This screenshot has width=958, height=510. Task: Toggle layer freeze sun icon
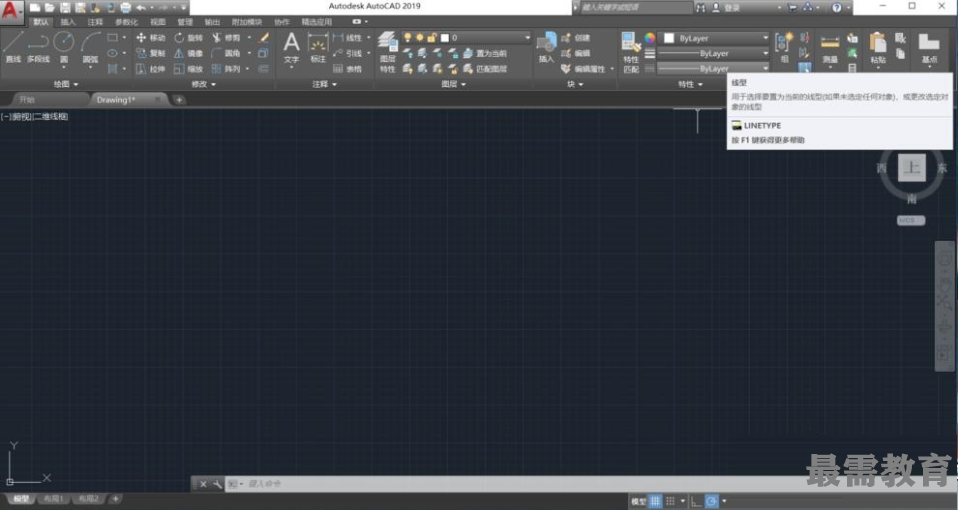[420, 37]
